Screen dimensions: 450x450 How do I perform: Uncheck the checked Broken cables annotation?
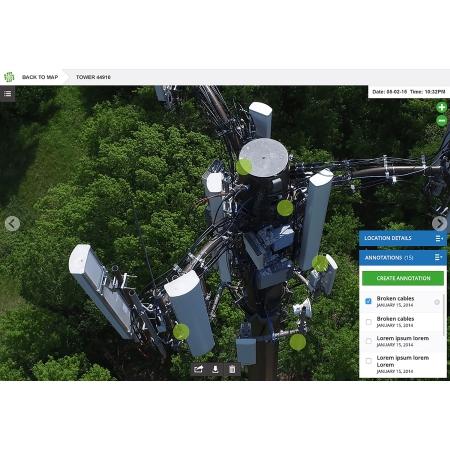pyautogui.click(x=368, y=301)
